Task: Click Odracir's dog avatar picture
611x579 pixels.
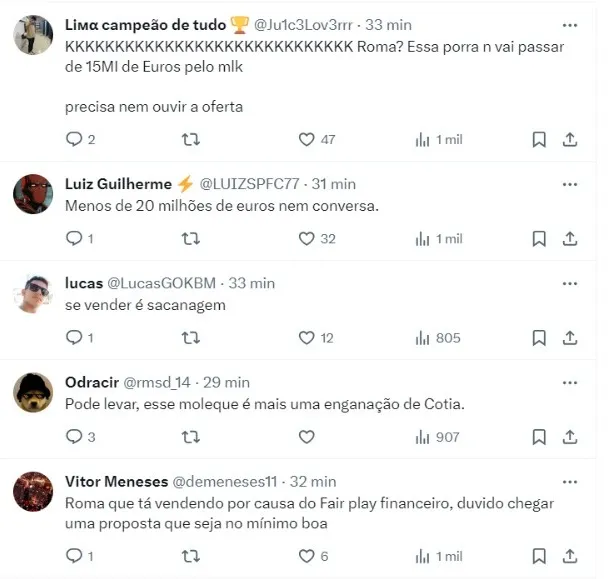Action: 33,392
